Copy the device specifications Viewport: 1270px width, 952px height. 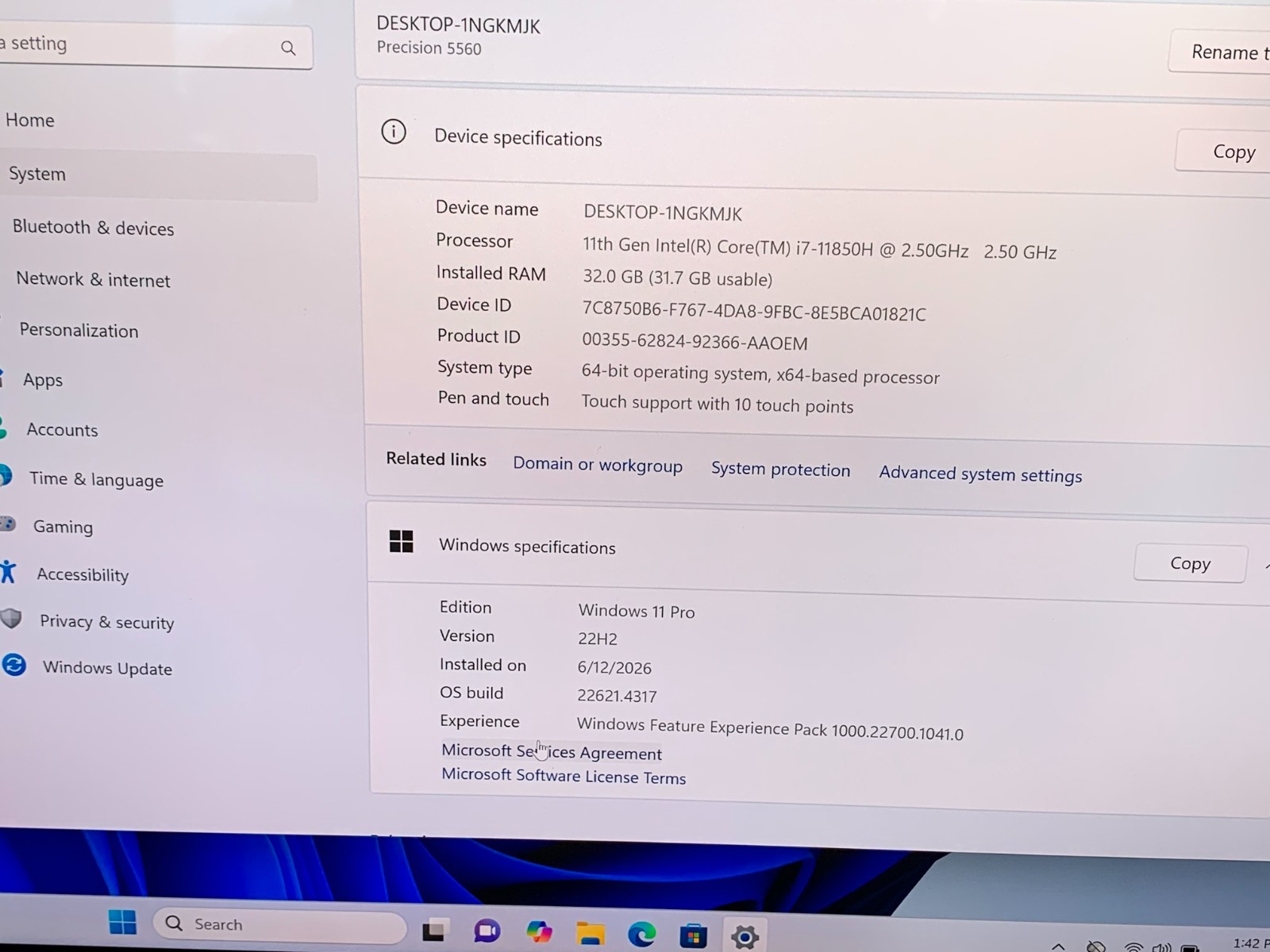click(1222, 152)
